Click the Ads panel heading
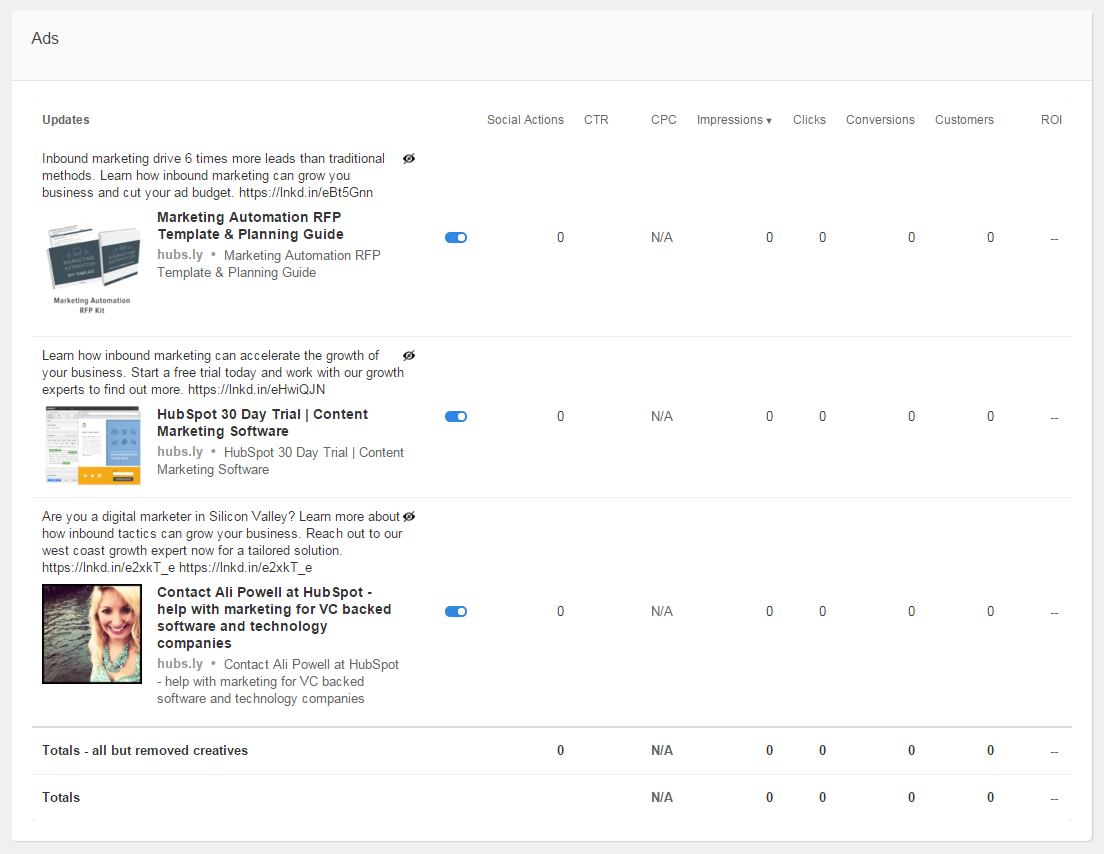This screenshot has width=1104, height=854. click(x=45, y=39)
